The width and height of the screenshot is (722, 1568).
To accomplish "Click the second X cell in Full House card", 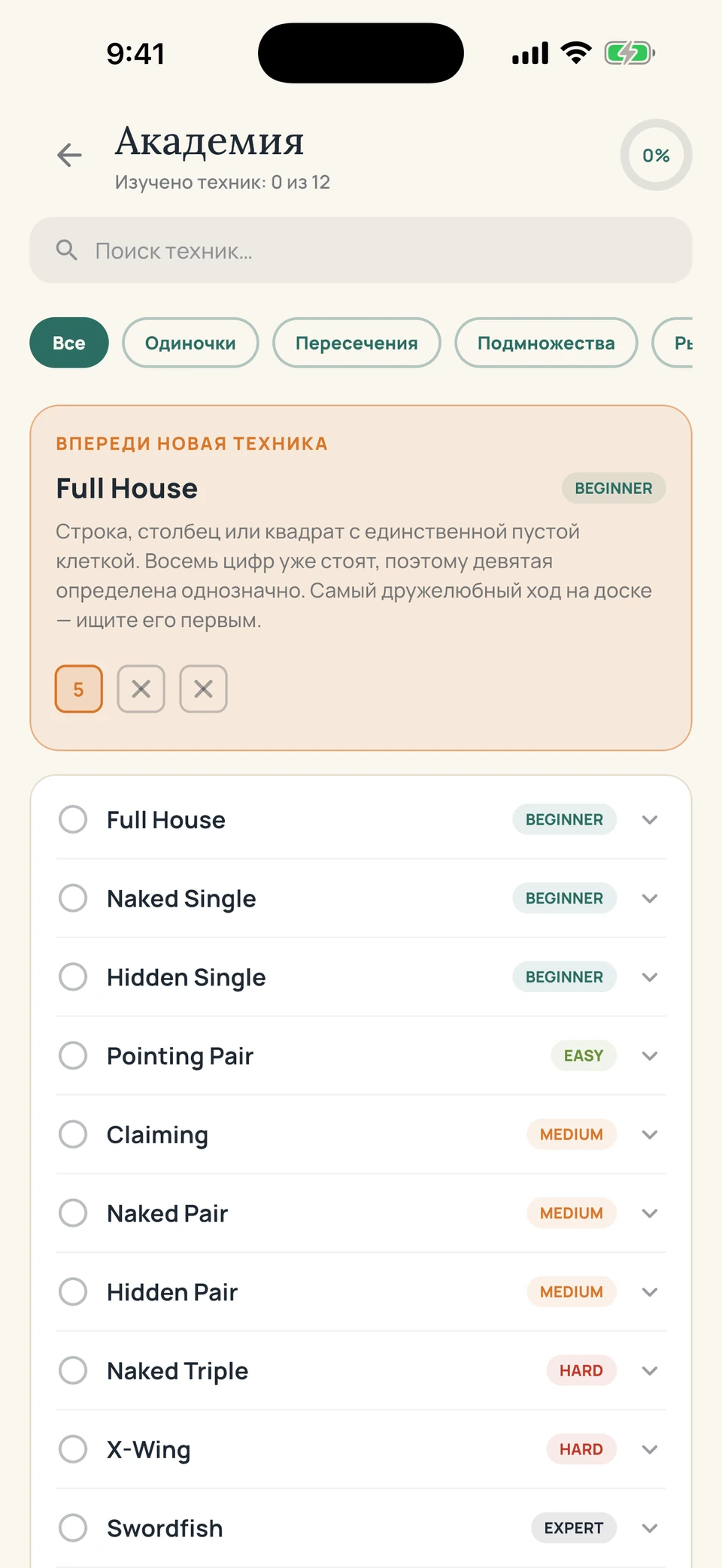I will tap(203, 689).
